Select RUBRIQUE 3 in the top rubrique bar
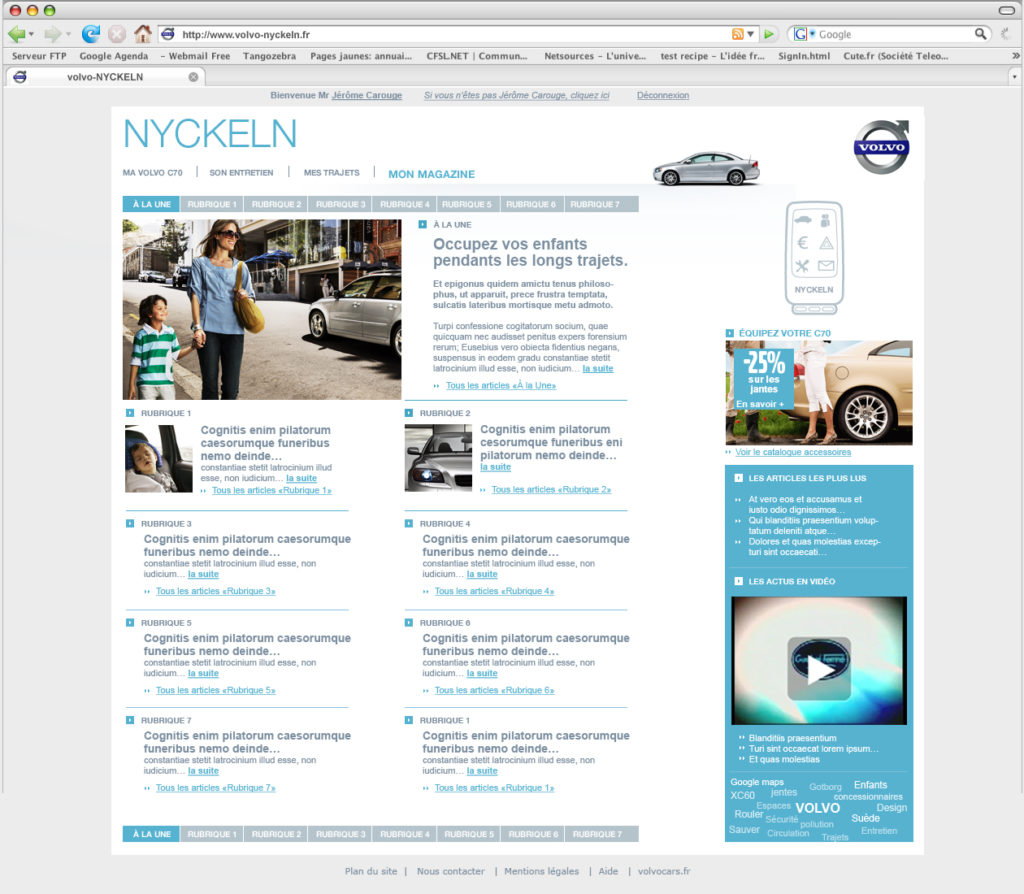 coord(340,204)
